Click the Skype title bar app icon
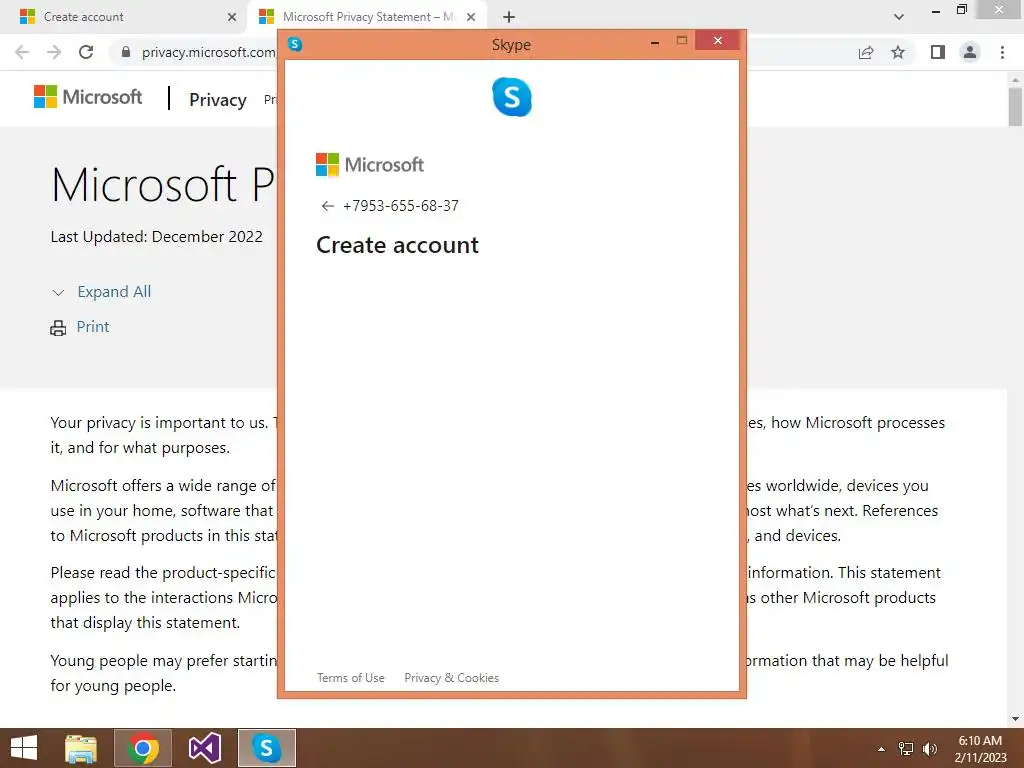Image resolution: width=1024 pixels, height=768 pixels. click(295, 44)
